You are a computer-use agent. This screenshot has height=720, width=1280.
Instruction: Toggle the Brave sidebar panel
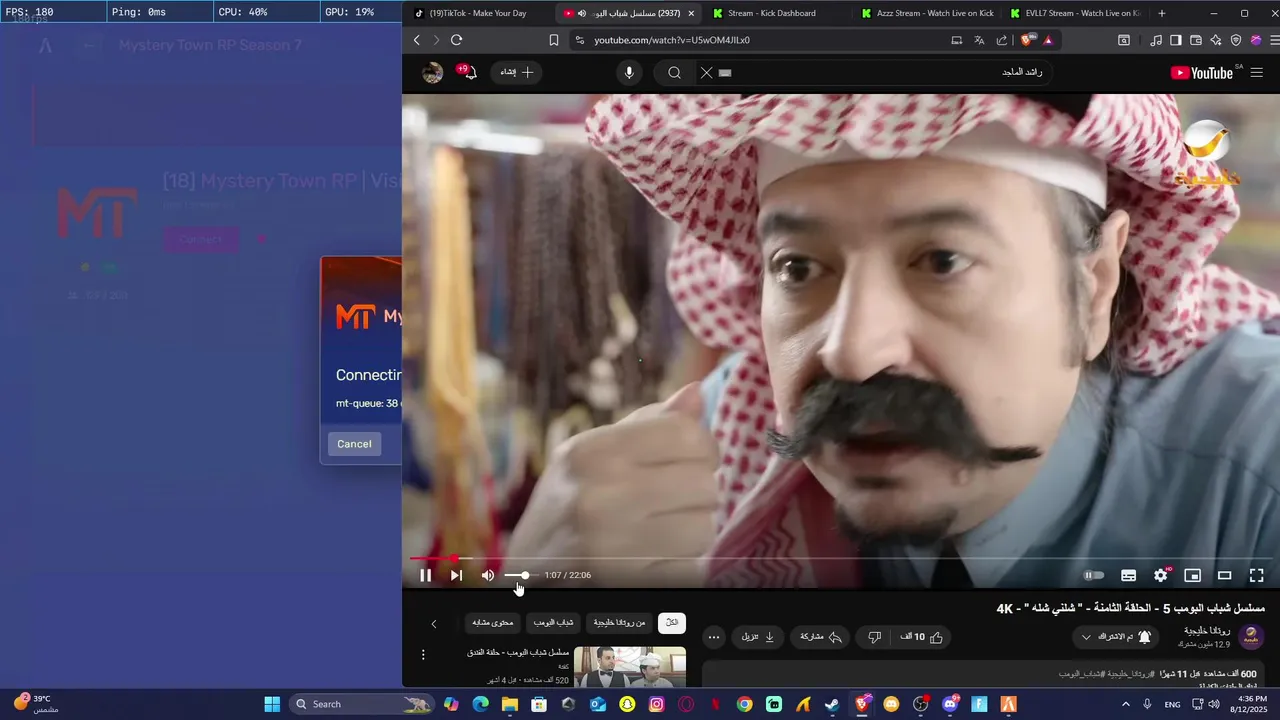(x=1176, y=40)
